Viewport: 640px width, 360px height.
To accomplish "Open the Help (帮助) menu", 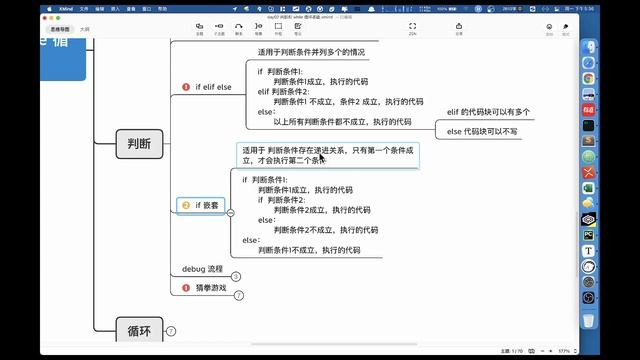I will coord(162,9).
